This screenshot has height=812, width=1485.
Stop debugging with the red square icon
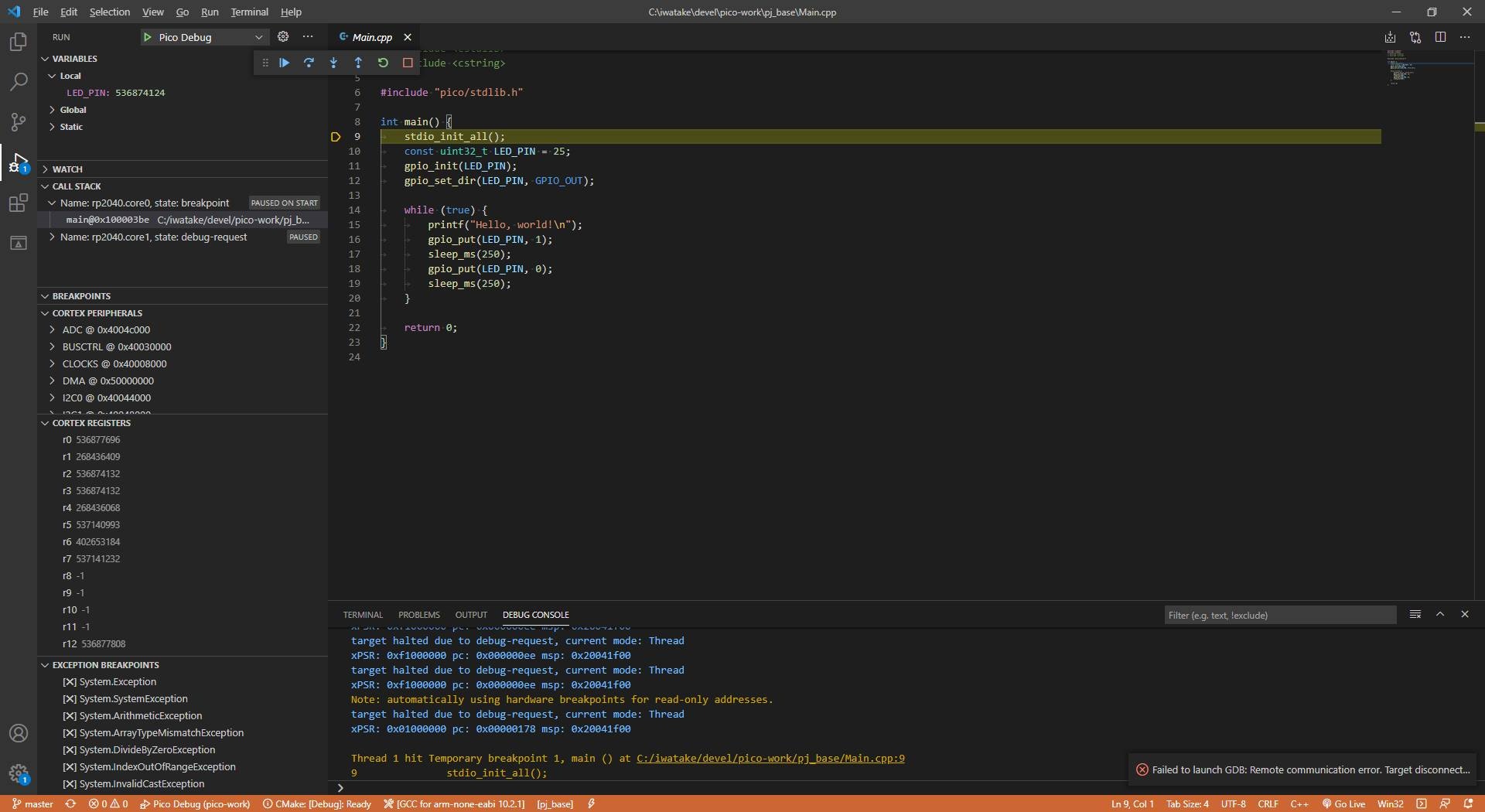[408, 63]
